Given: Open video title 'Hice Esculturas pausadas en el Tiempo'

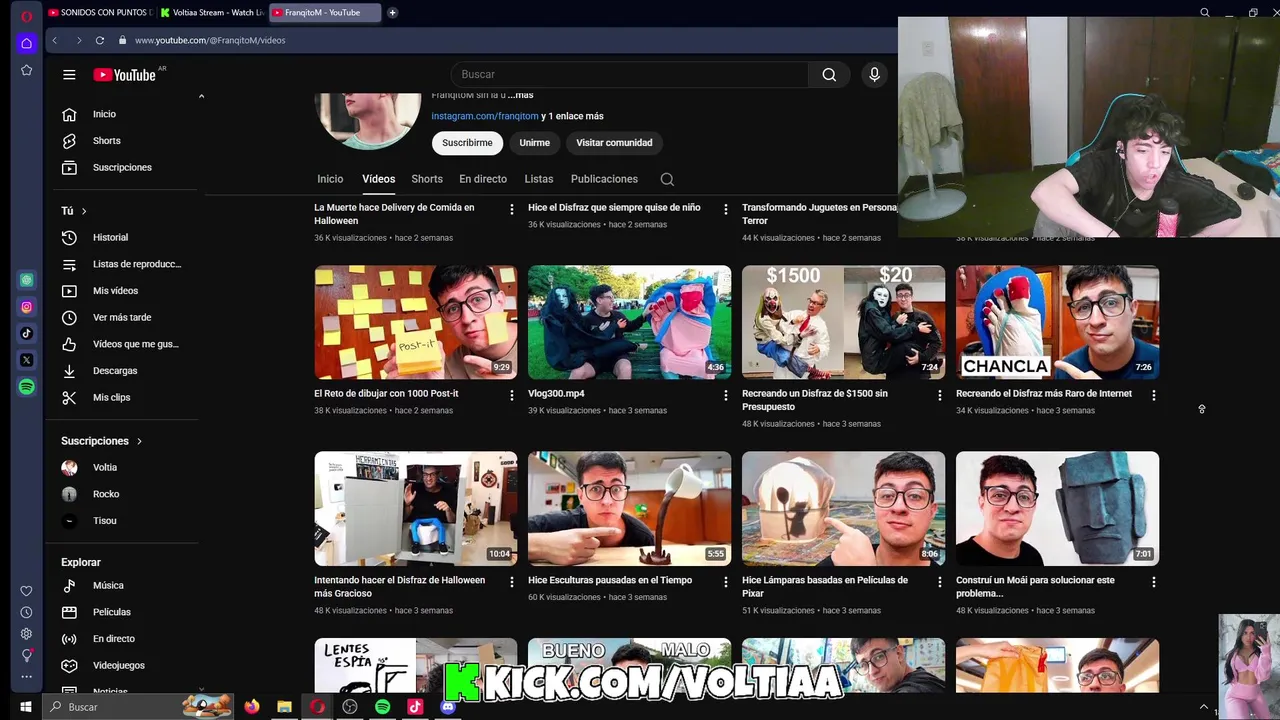Looking at the screenshot, I should click(610, 580).
